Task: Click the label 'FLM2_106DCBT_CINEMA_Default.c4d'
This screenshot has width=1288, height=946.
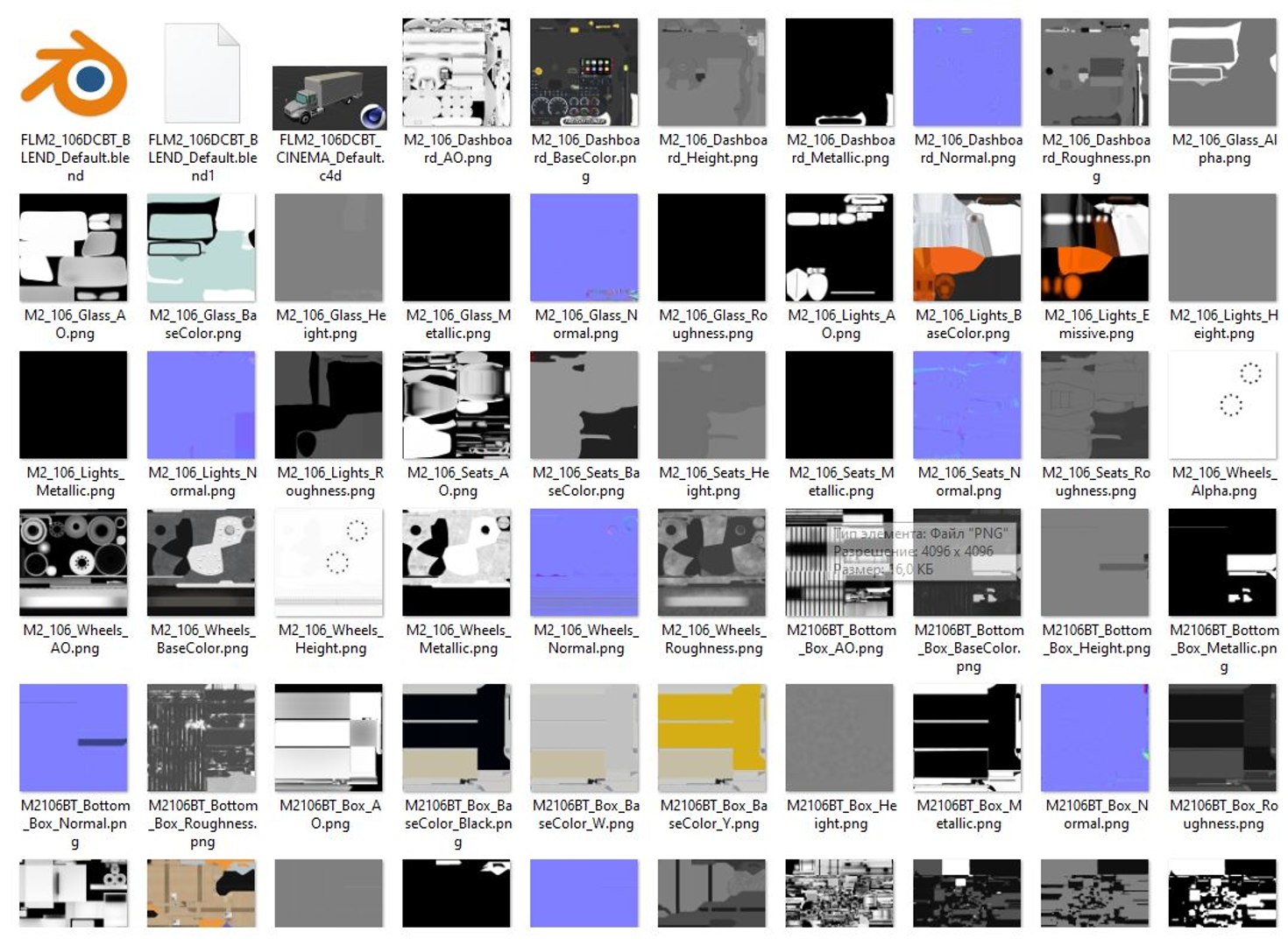Action: pos(329,158)
